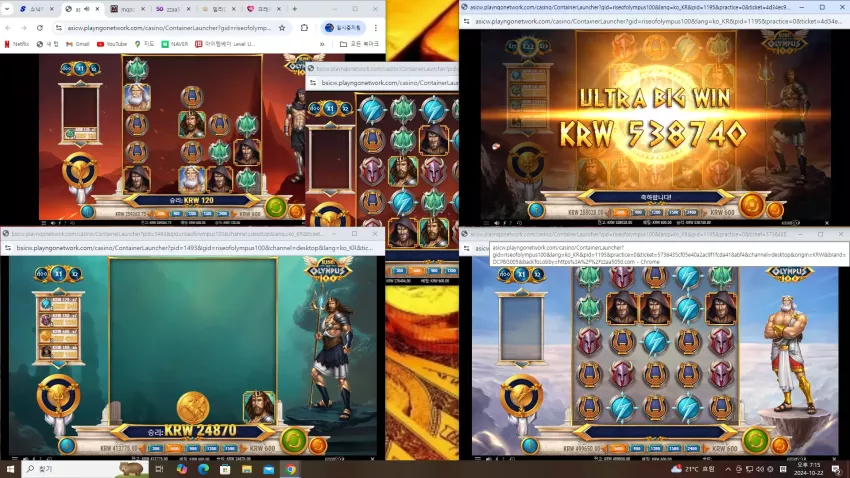Open autoplay in bottom-right Zeus game
This screenshot has height=478, width=850.
(780, 445)
